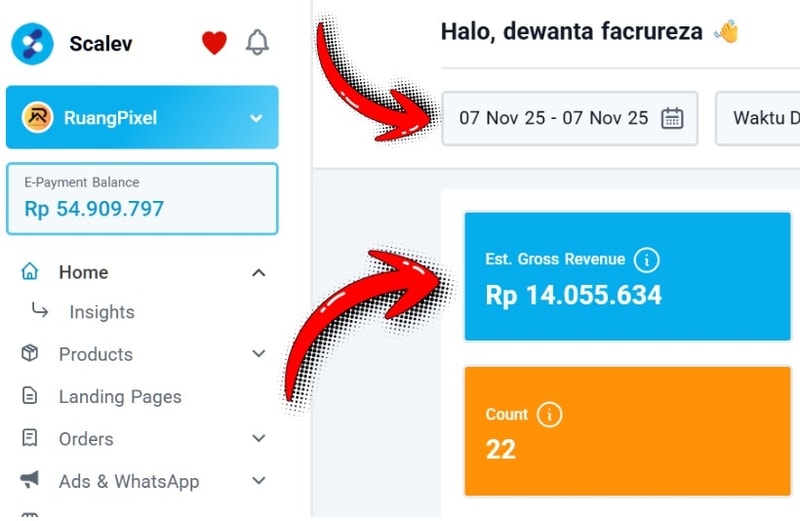Viewport: 800px width, 521px height.
Task: Click the Scalev logo icon
Action: click(x=32, y=43)
